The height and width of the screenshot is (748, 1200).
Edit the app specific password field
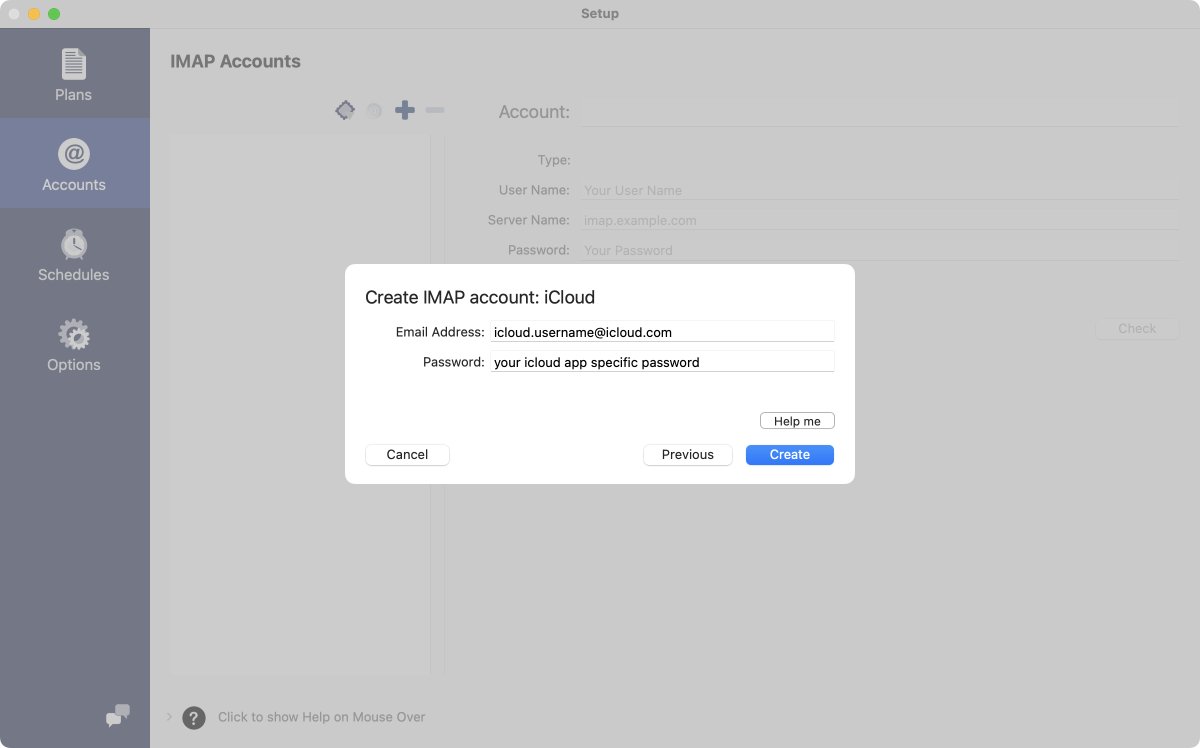[663, 362]
